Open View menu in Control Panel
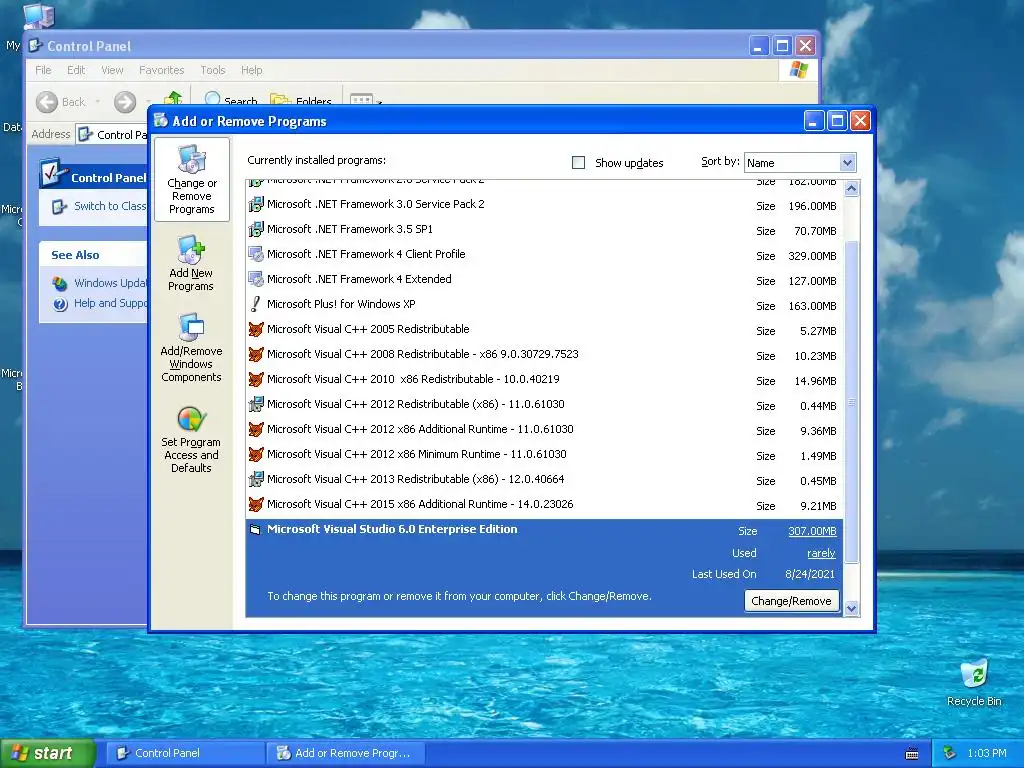 112,70
